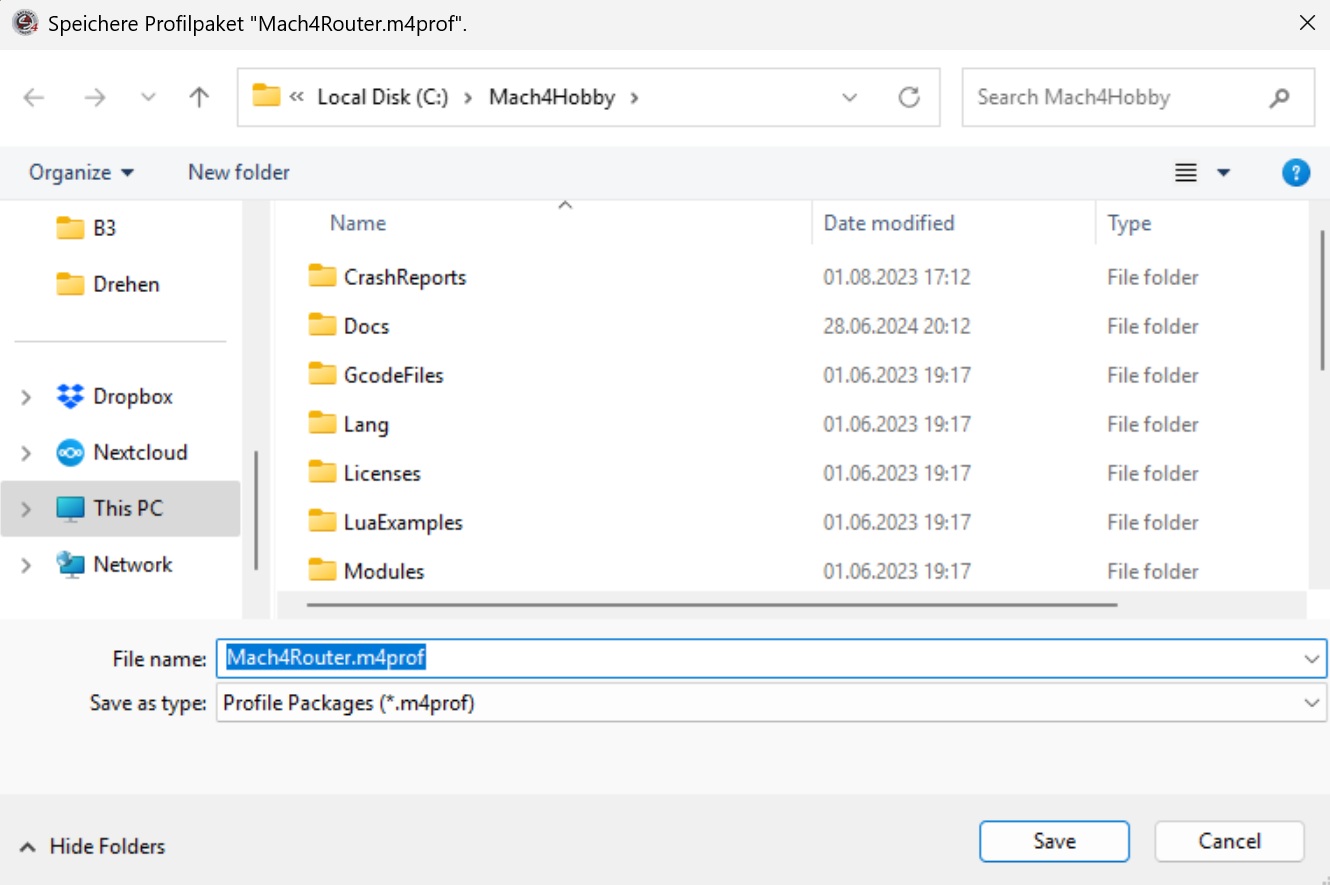Select Local Disk (C:) in the path
This screenshot has height=885, width=1330.
point(382,97)
